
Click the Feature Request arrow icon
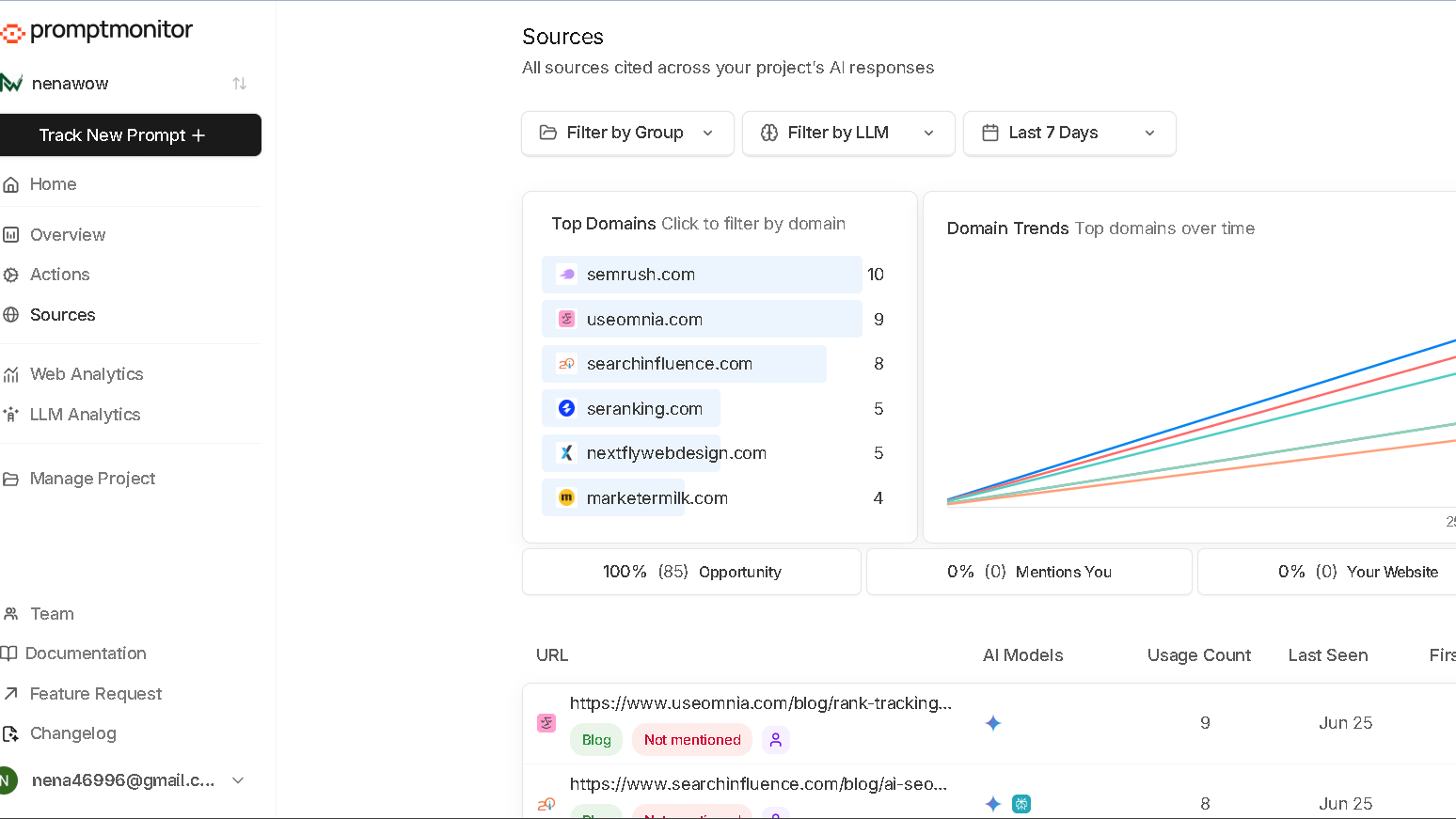point(11,694)
